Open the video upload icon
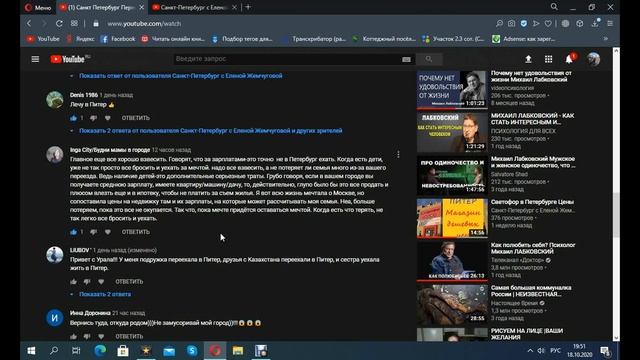The height and width of the screenshot is (360, 640). (x=528, y=59)
